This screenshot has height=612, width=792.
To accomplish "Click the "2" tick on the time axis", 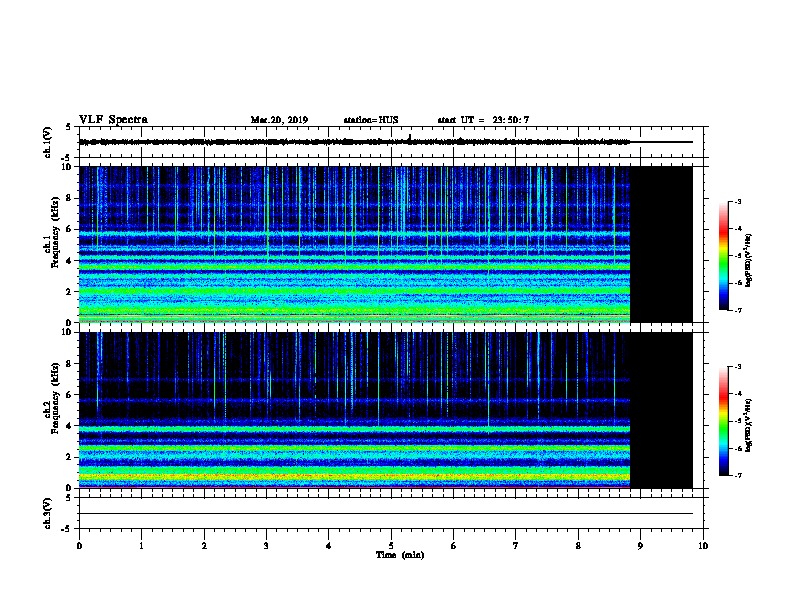I will [x=204, y=546].
